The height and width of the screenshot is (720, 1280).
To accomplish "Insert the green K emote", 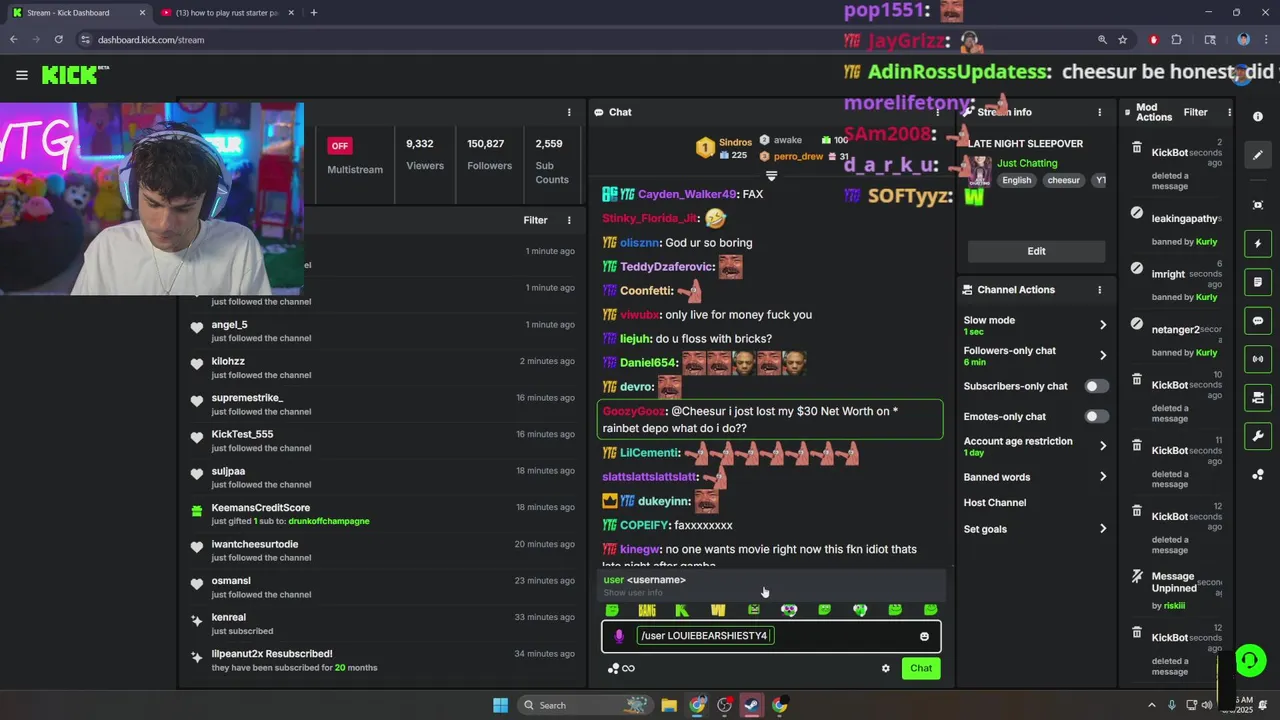I will point(682,610).
